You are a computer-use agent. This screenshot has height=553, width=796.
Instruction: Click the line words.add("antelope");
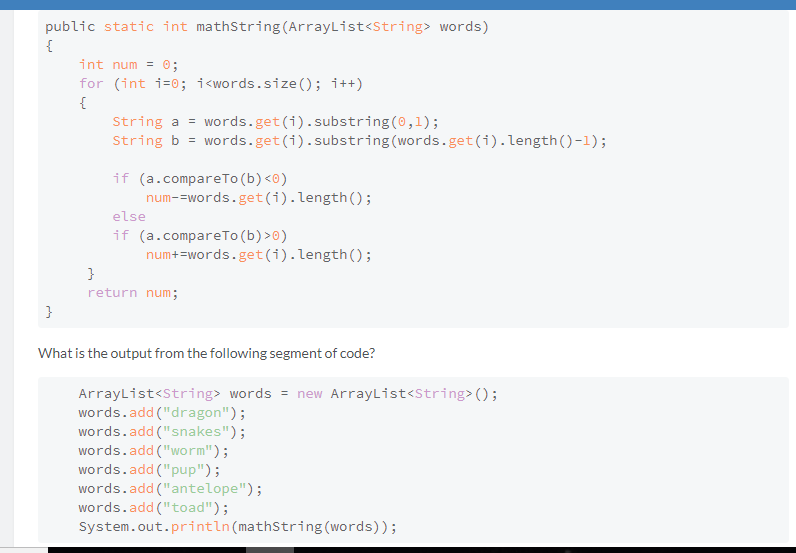[171, 489]
